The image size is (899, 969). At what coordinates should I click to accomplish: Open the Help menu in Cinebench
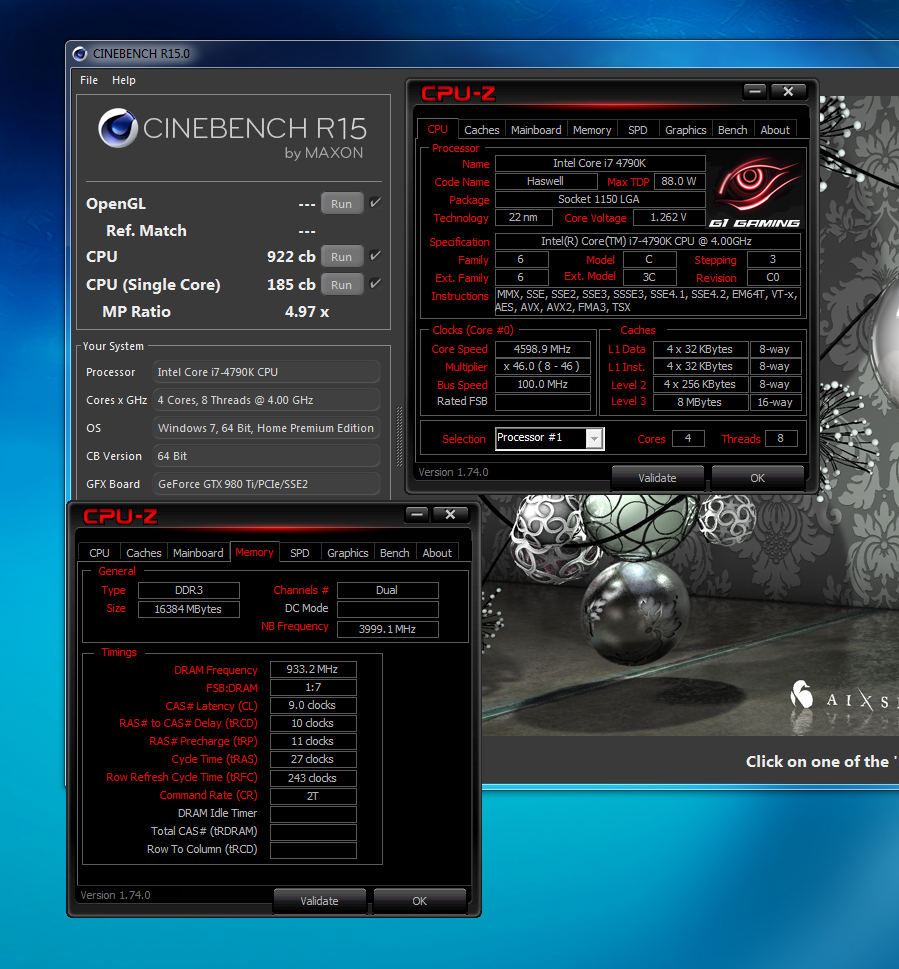pos(124,80)
